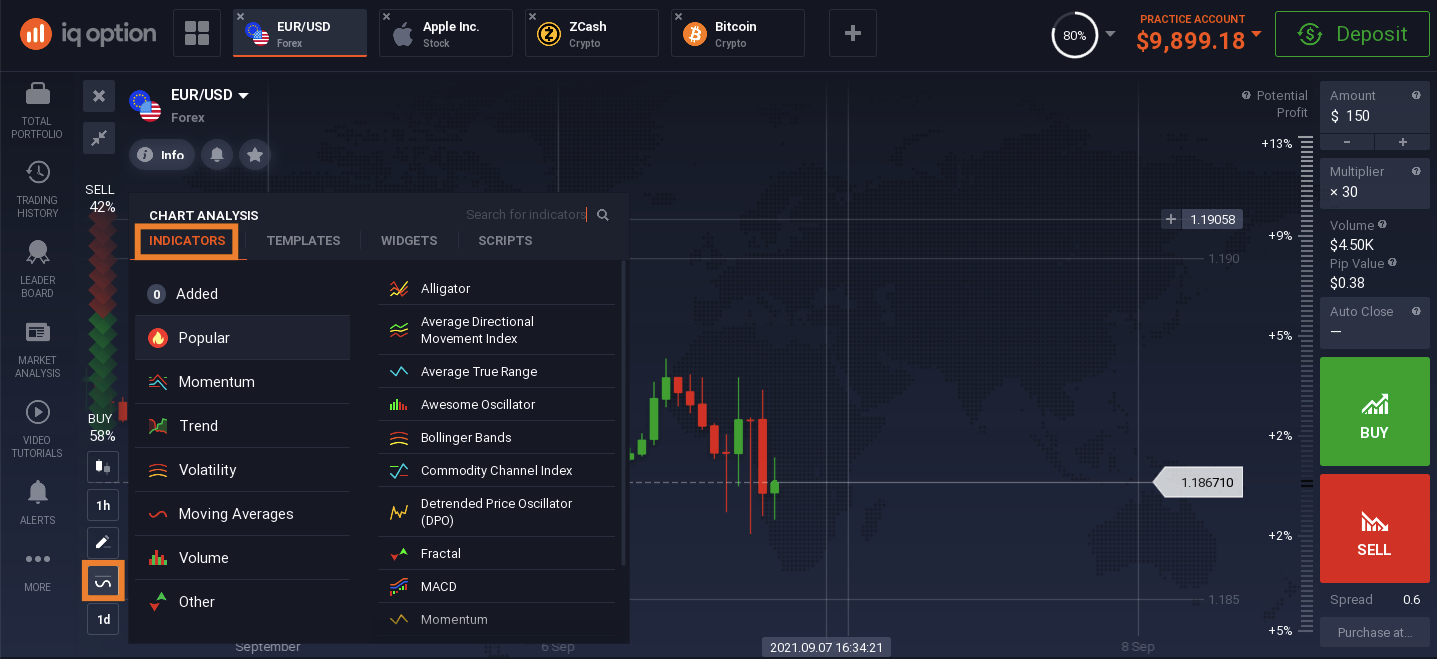Select the Indicators tab
Image resolution: width=1437 pixels, height=659 pixels.
tap(187, 241)
